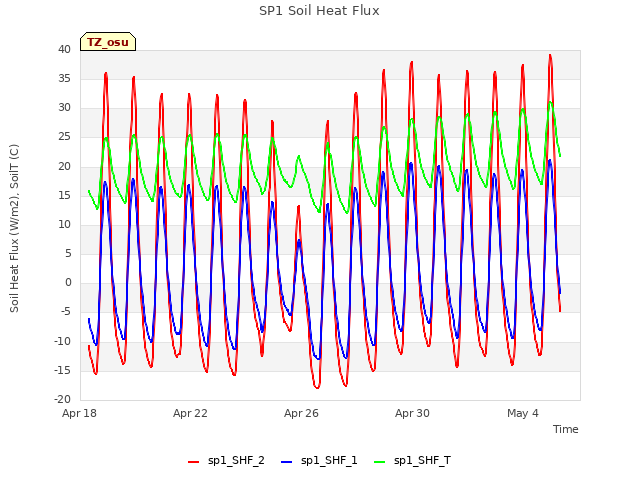Click the 10 y-axis tick label
The height and width of the screenshot is (480, 640).
tap(64, 224)
